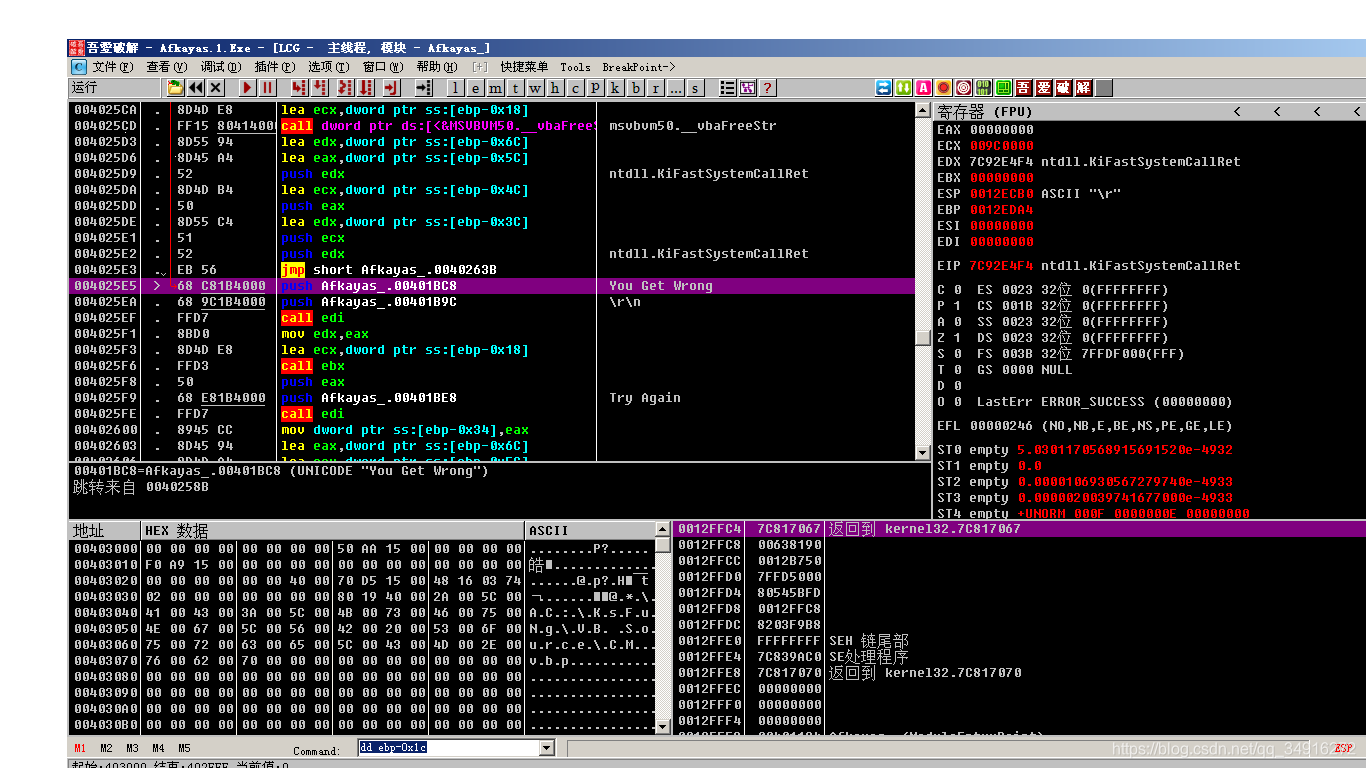Click the HEX 数据 column header
Image resolution: width=1366 pixels, height=768 pixels.
[334, 530]
